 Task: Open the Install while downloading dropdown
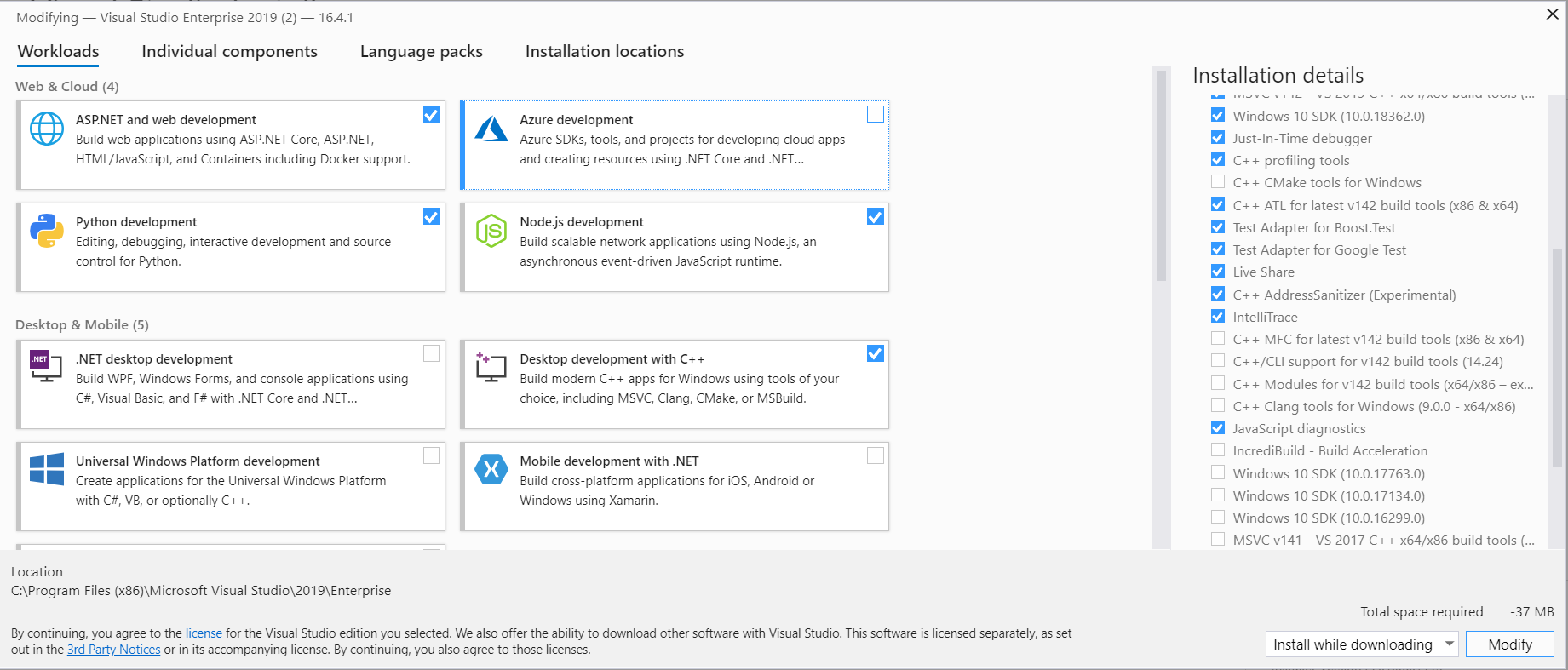[1362, 644]
